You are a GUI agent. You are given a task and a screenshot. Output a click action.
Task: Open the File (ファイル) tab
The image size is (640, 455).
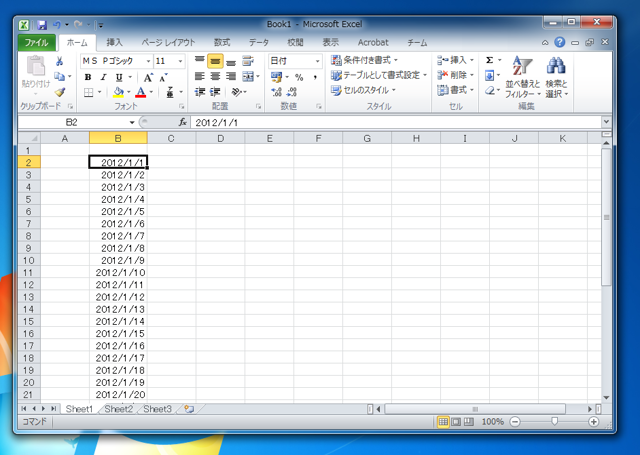point(37,42)
